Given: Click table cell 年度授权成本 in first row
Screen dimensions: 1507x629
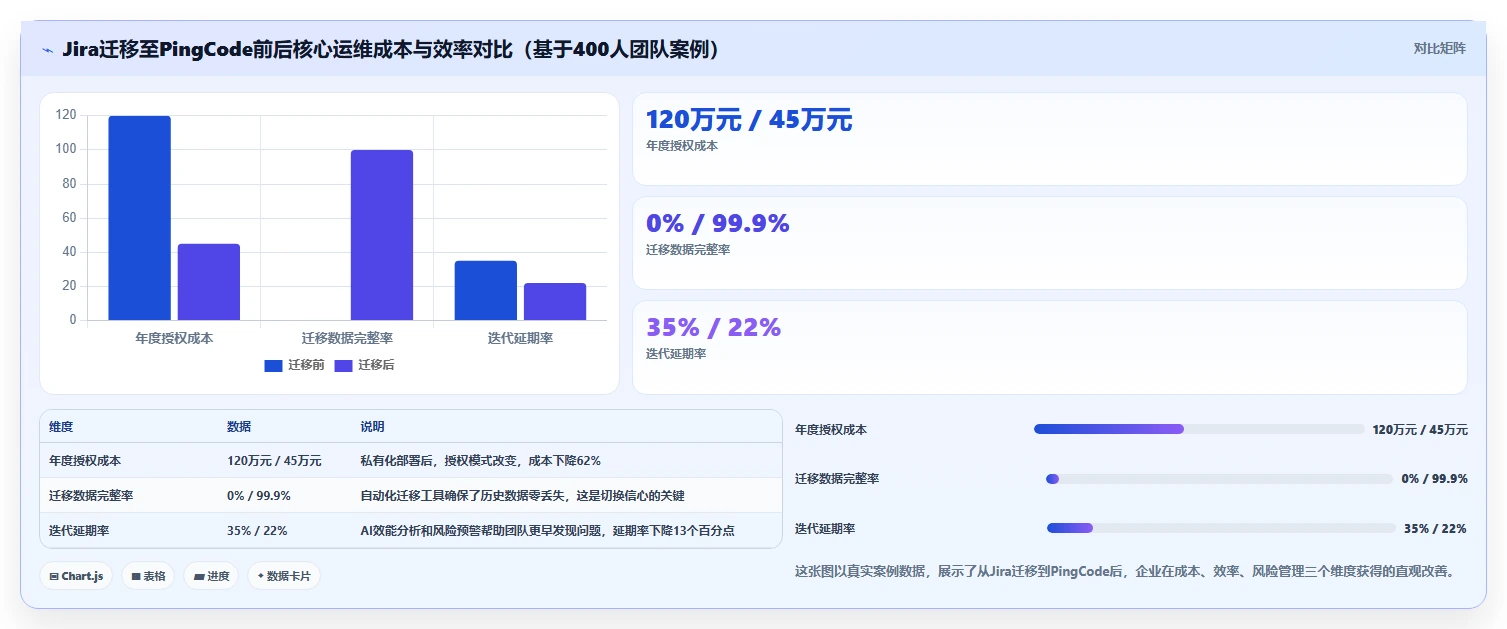Looking at the screenshot, I should coord(85,461).
